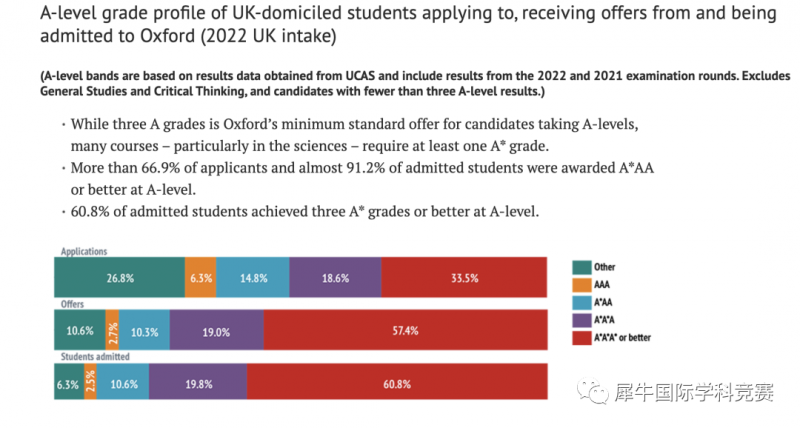Click the 18.6% purple Applications segment
The image size is (800, 428).
coord(335,278)
